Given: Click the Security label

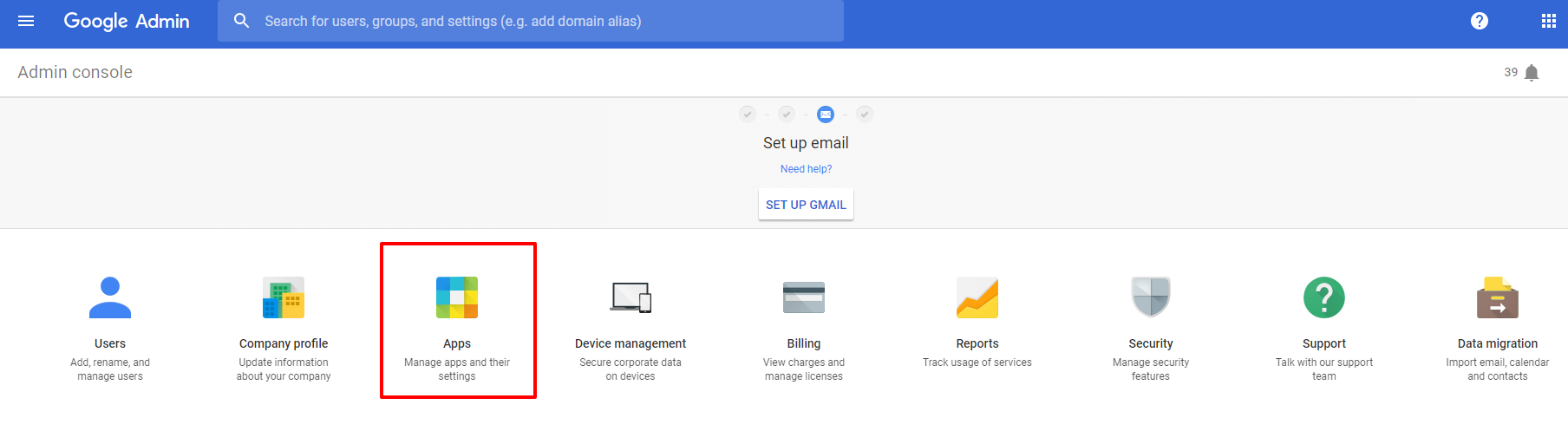Looking at the screenshot, I should click(x=1151, y=343).
